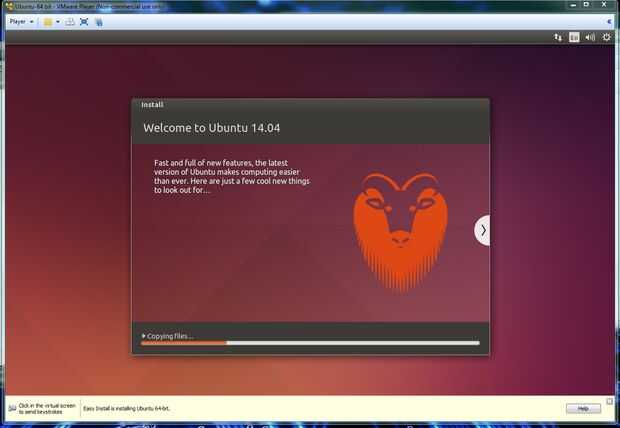The image size is (620, 428).
Task: Click the Help button in VMware status bar
Action: (583, 408)
